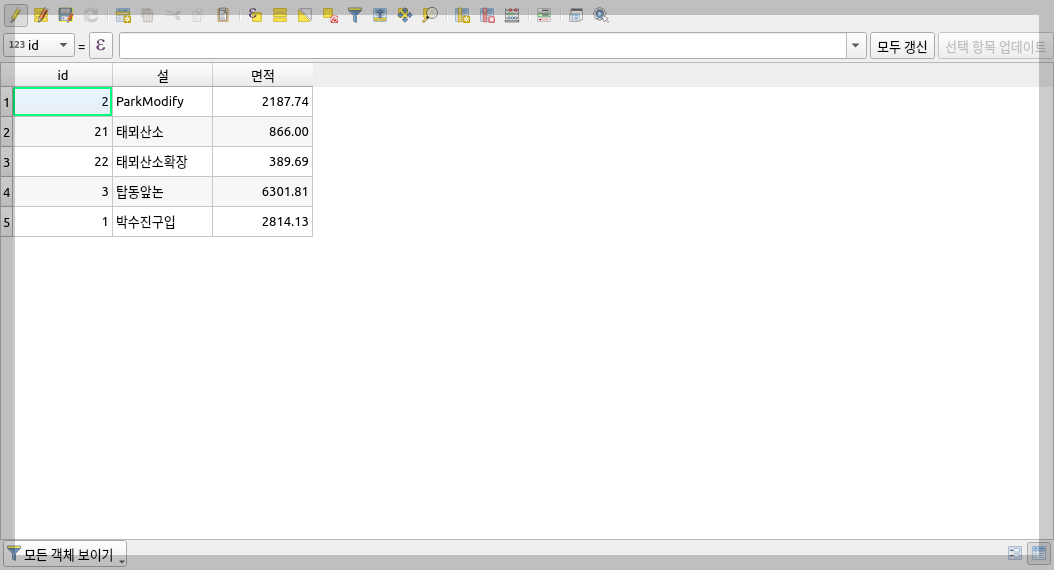This screenshot has width=1054, height=570.
Task: Filter features using the funnel icon
Action: pos(355,15)
